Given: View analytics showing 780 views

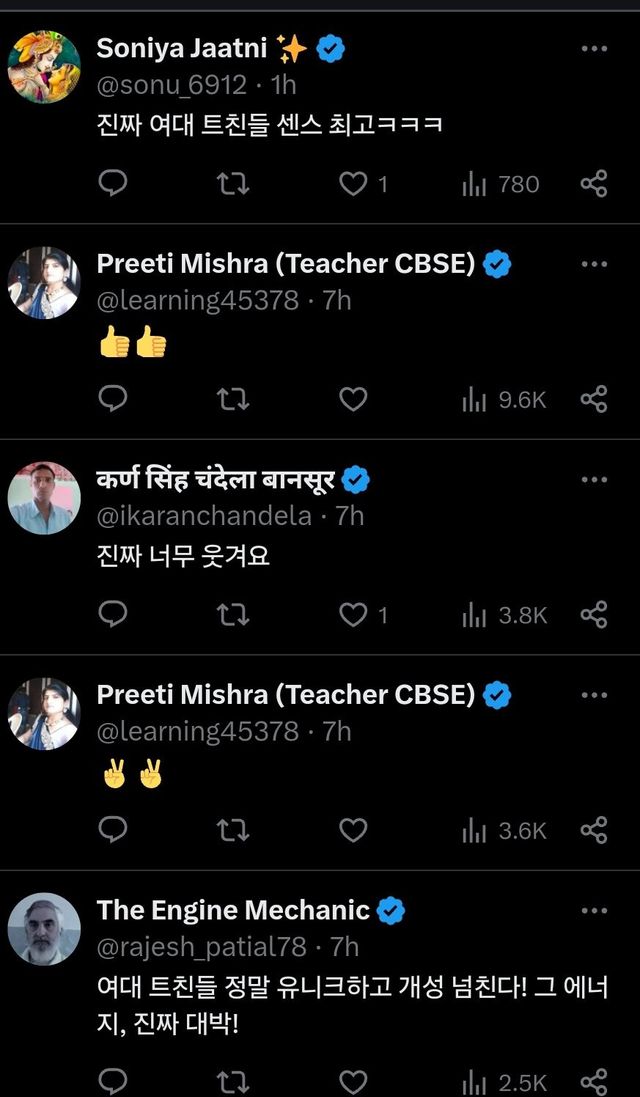Looking at the screenshot, I should click(500, 184).
